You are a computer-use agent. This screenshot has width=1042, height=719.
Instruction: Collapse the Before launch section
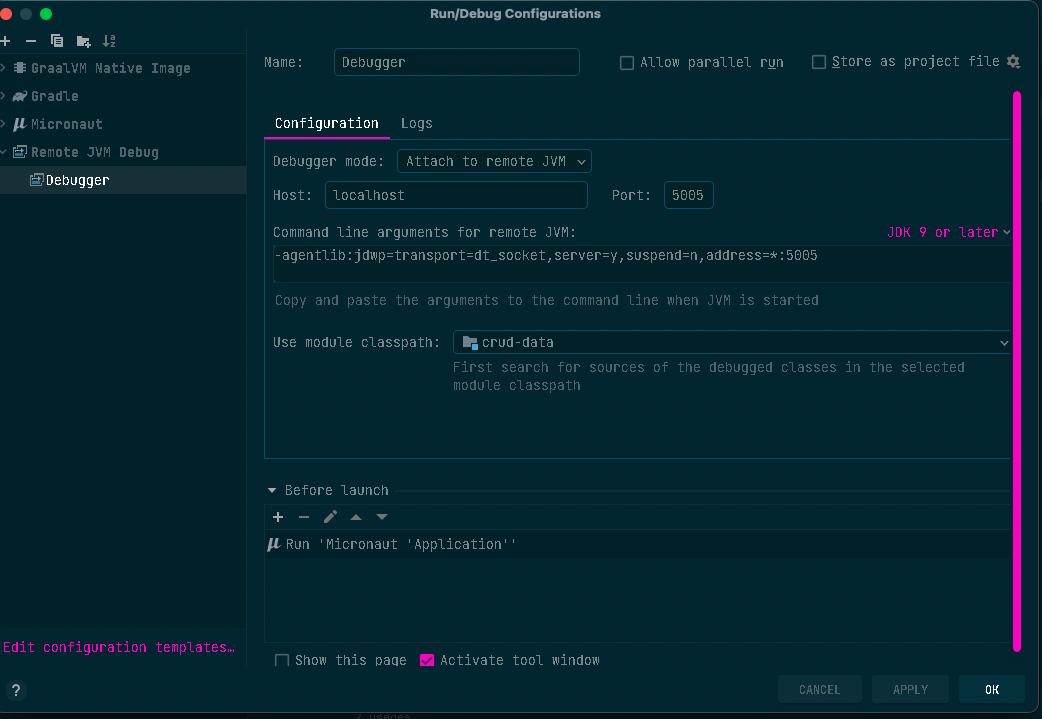pos(272,490)
